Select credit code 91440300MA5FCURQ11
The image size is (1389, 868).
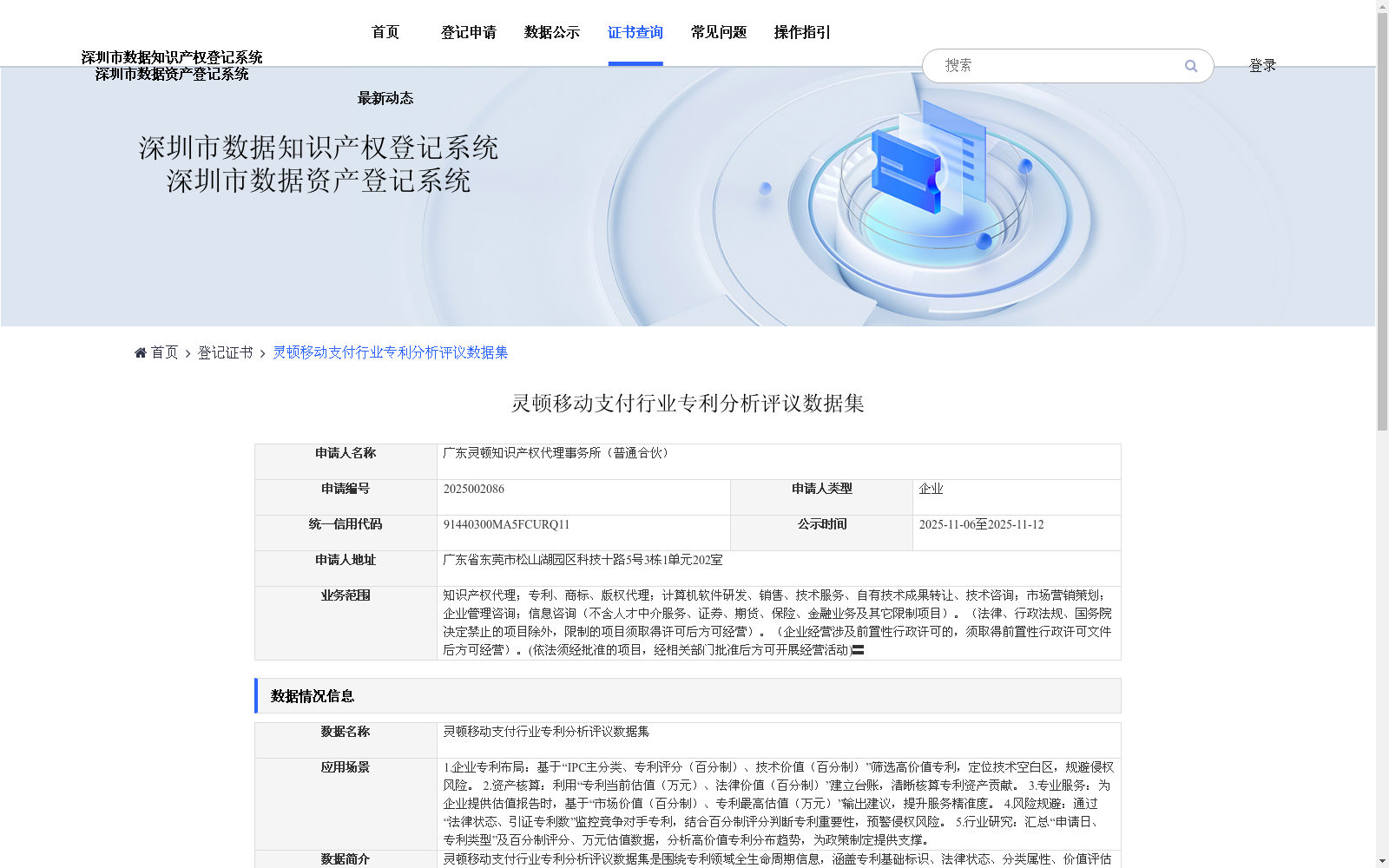[506, 524]
